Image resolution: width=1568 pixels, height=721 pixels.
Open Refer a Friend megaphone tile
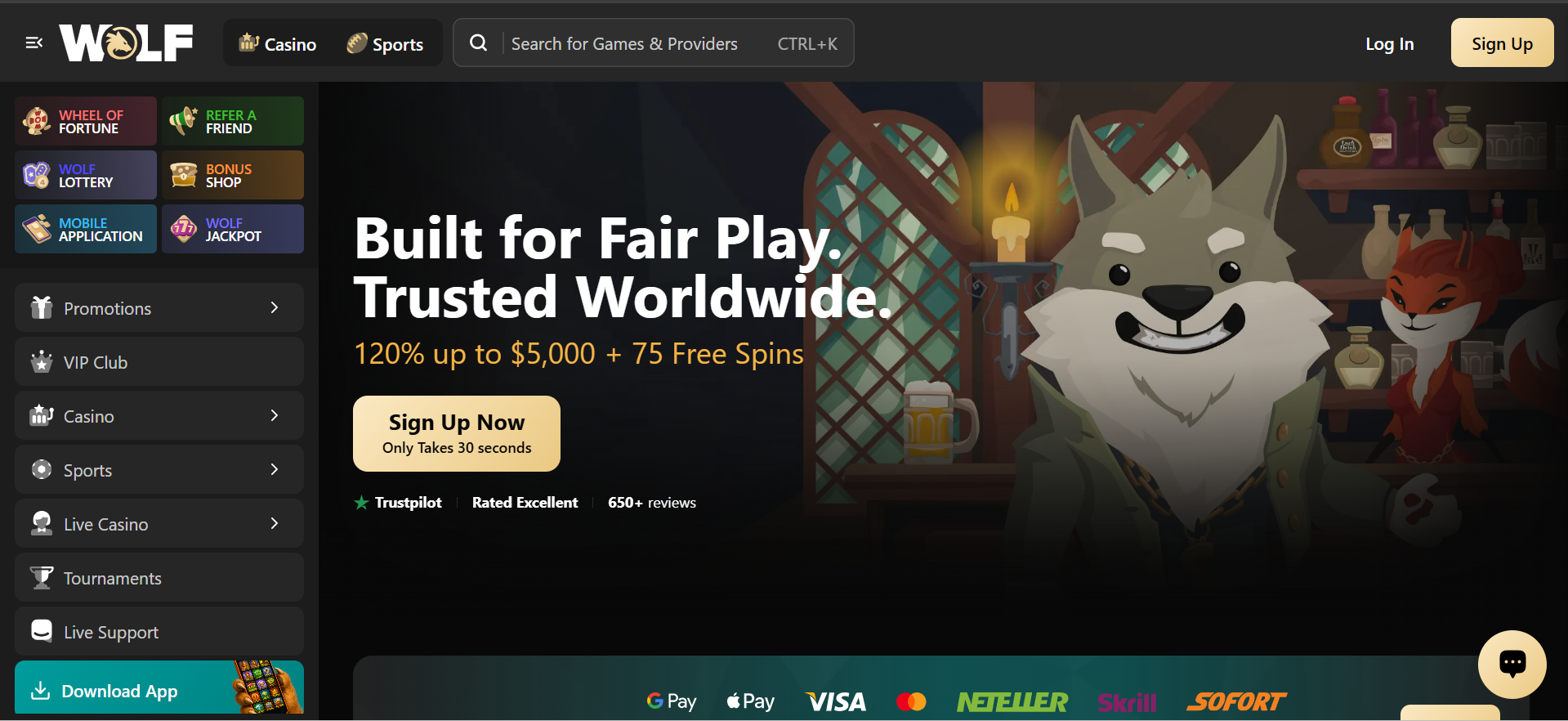point(233,121)
